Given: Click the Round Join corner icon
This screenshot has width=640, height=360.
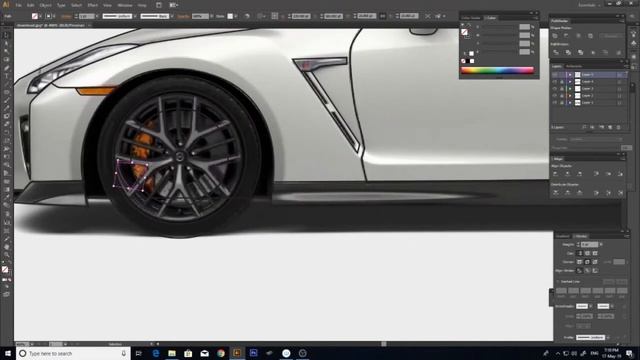Looking at the screenshot, I should (x=587, y=262).
